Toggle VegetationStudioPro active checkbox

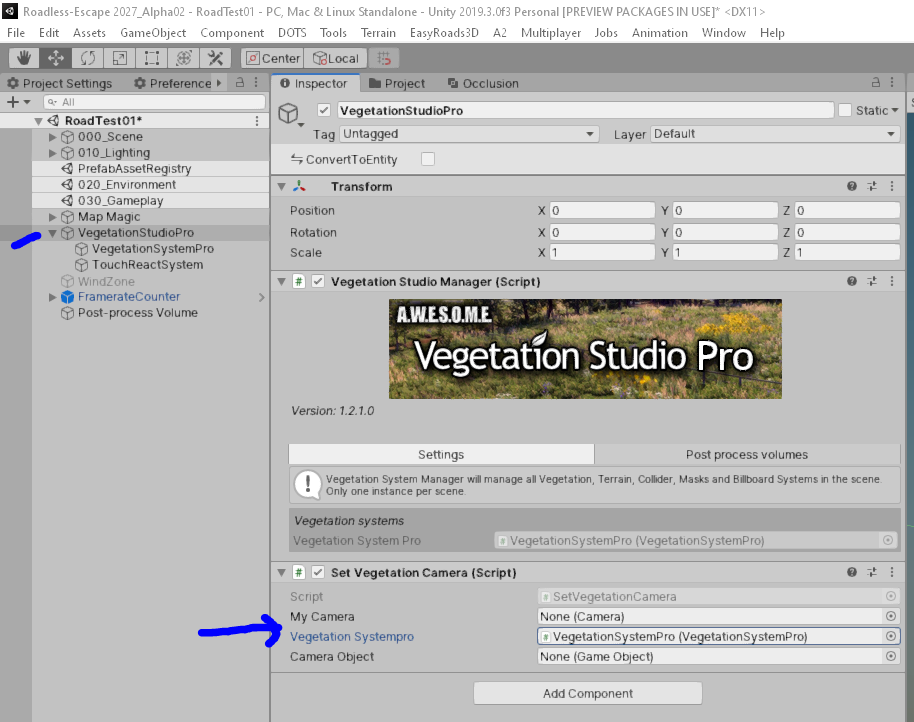[324, 110]
